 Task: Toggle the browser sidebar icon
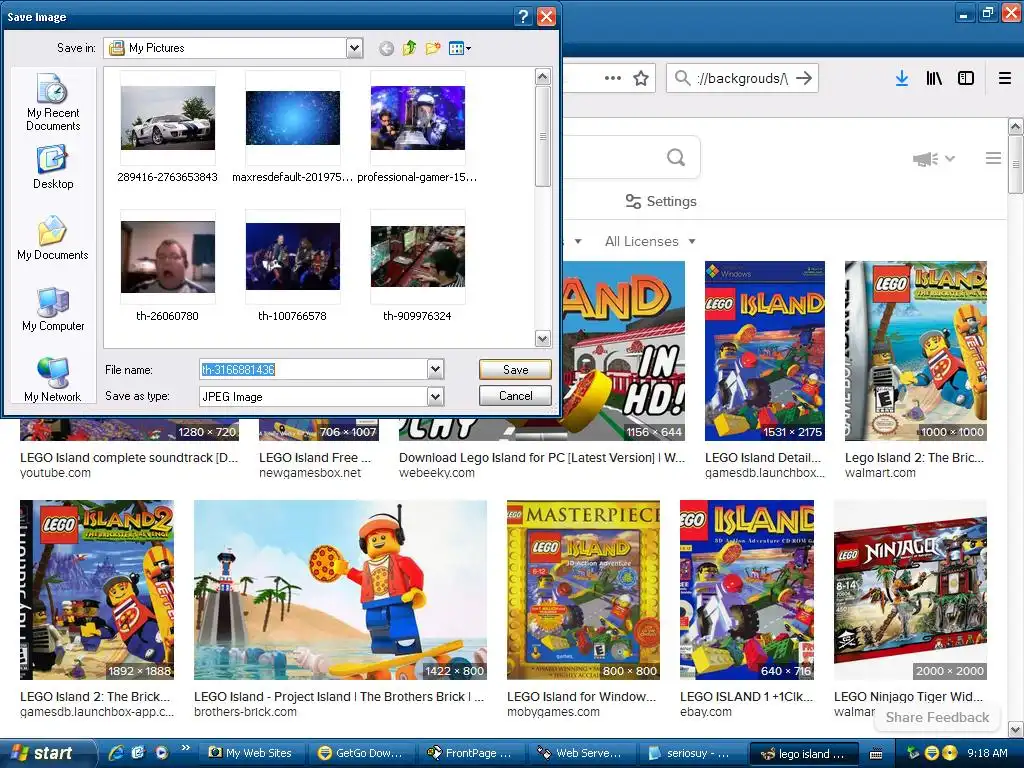[x=966, y=78]
